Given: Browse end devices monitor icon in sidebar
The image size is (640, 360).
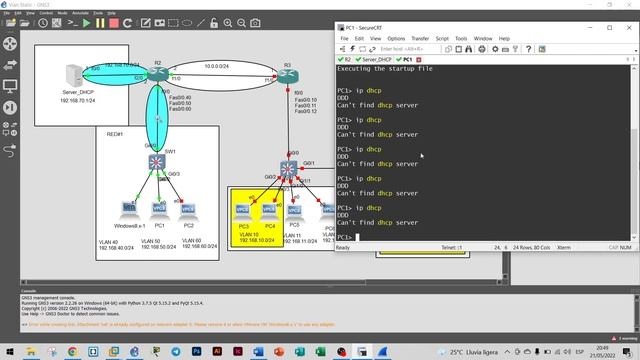Looking at the screenshot, I should 10,86.
